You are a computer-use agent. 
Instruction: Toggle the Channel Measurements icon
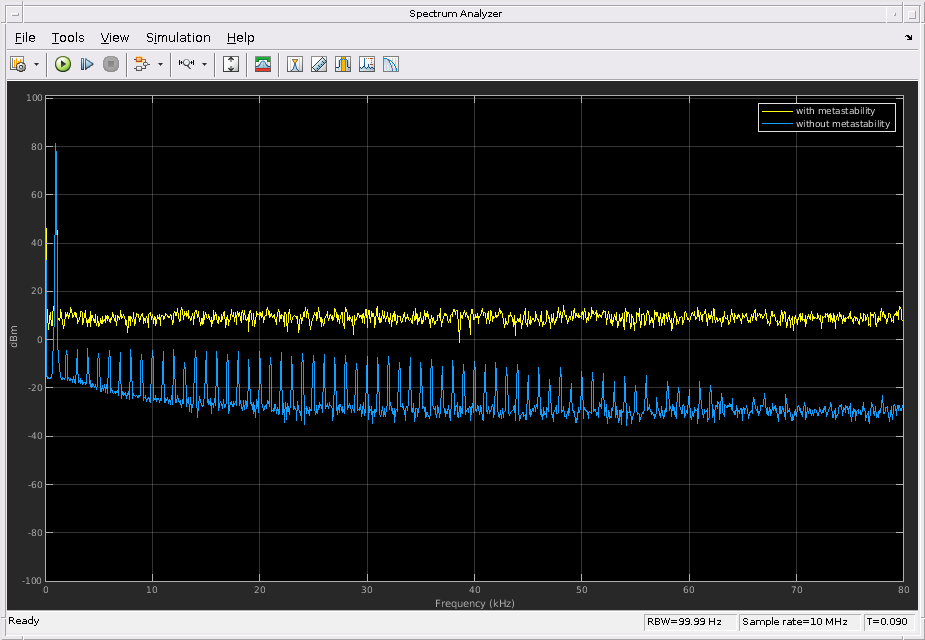(343, 64)
